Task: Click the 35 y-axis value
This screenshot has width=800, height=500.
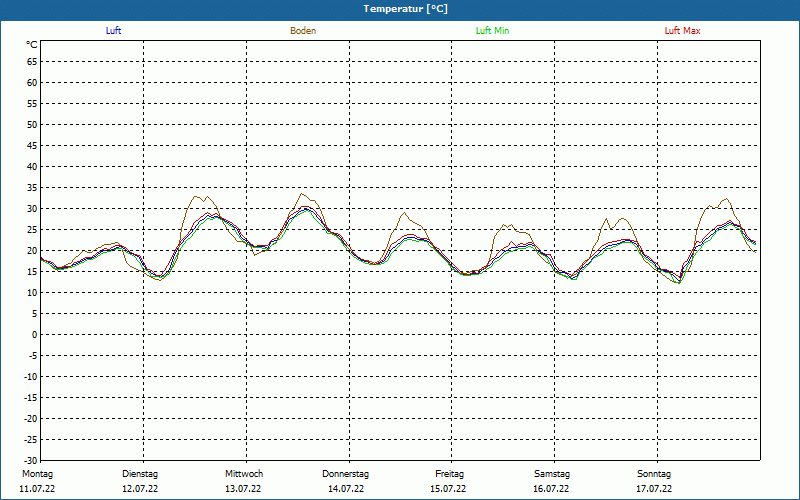Action: coord(32,188)
